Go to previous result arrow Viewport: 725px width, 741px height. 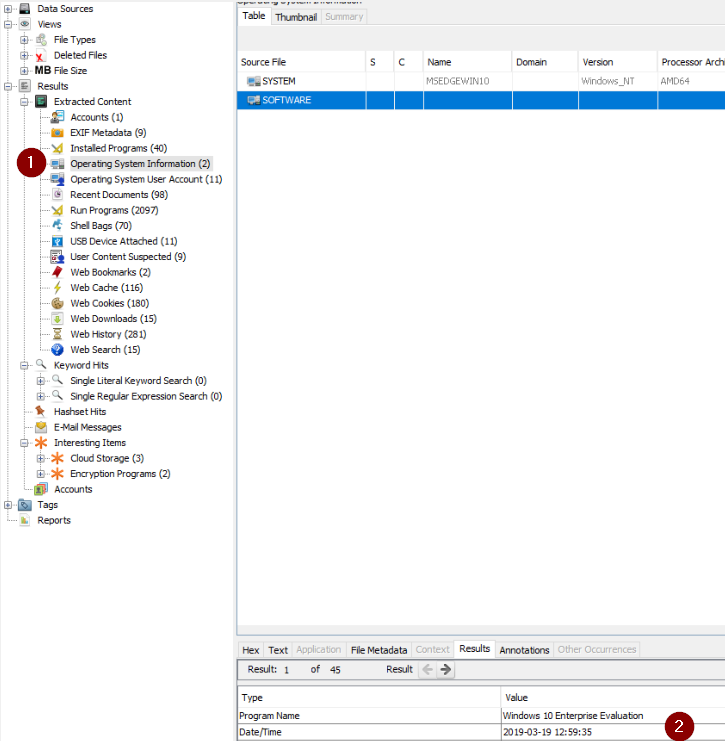(x=428, y=670)
